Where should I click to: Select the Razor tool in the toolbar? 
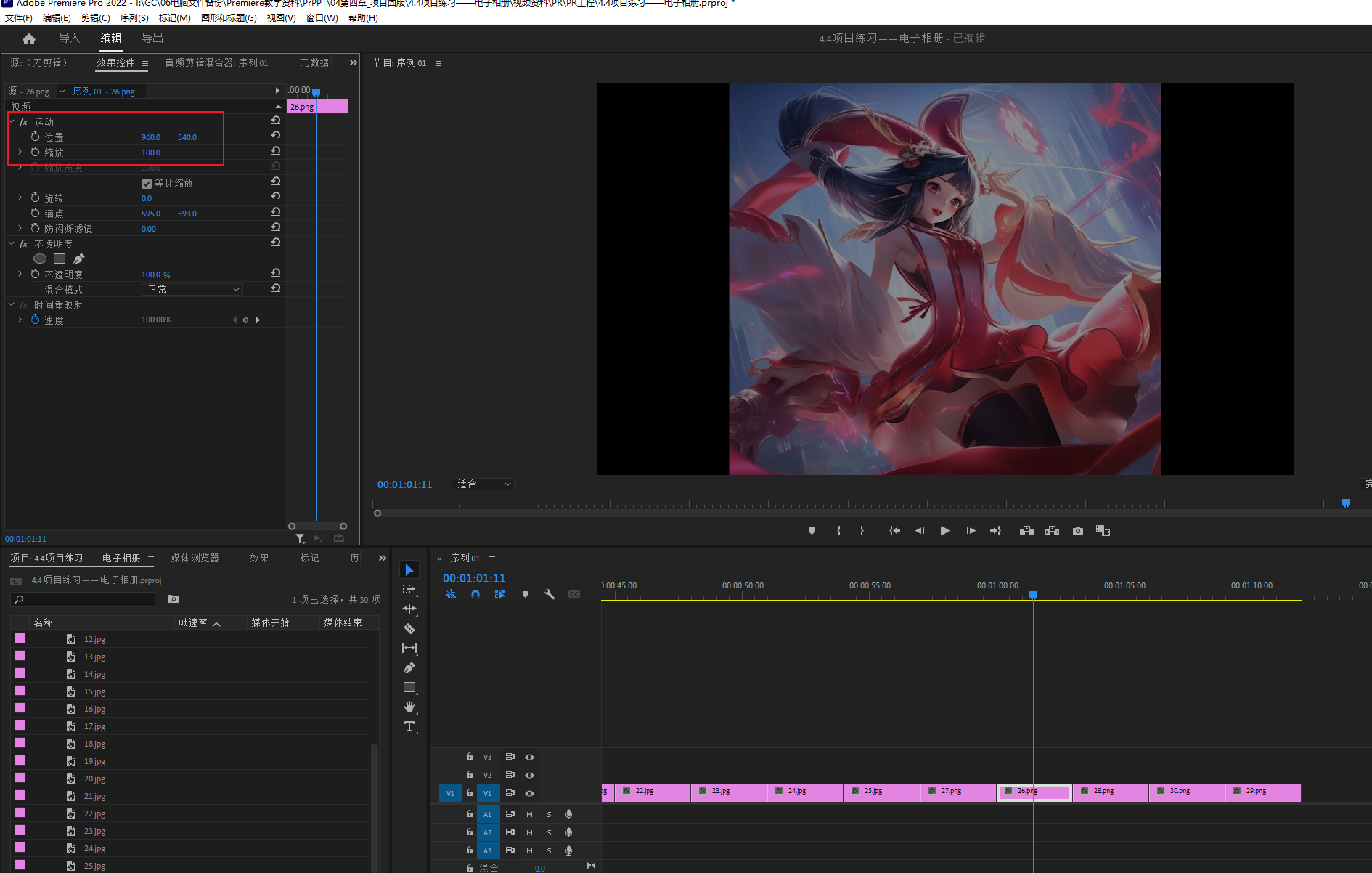[409, 628]
